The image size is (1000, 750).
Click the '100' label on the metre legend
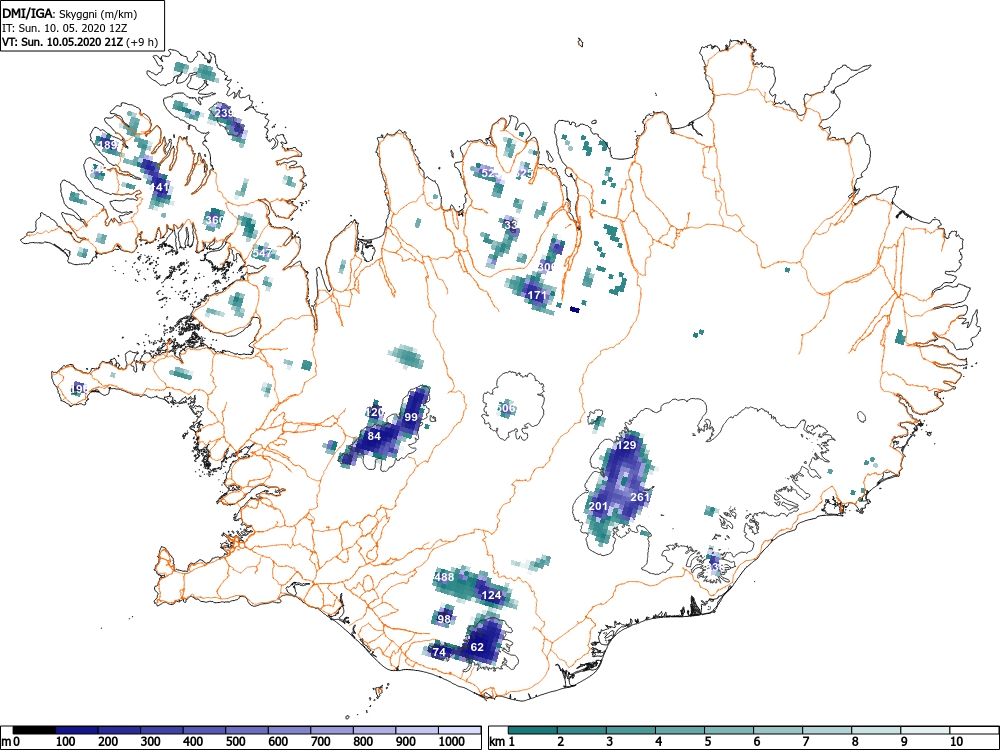tap(66, 742)
